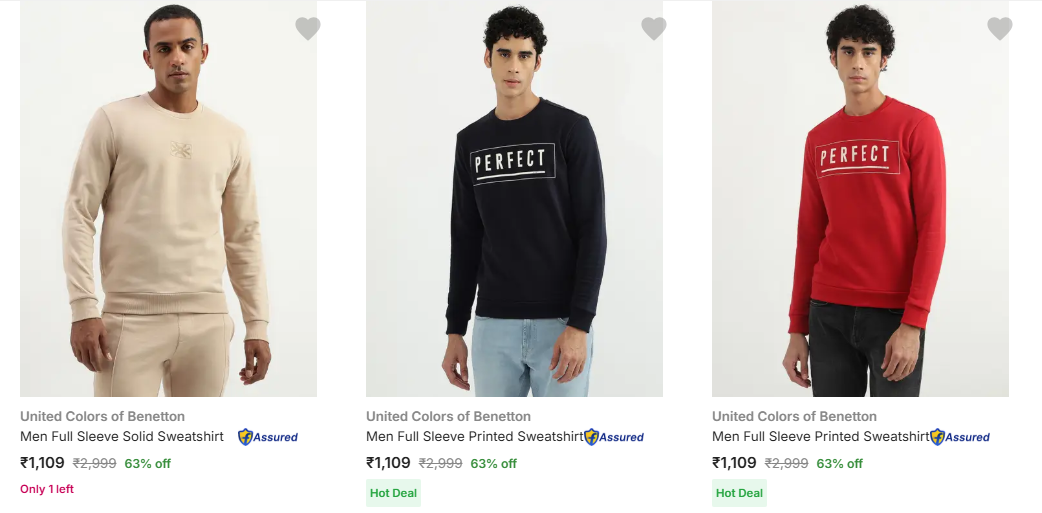Click United Colors of Benetton under navy sweatshirt

(x=448, y=416)
